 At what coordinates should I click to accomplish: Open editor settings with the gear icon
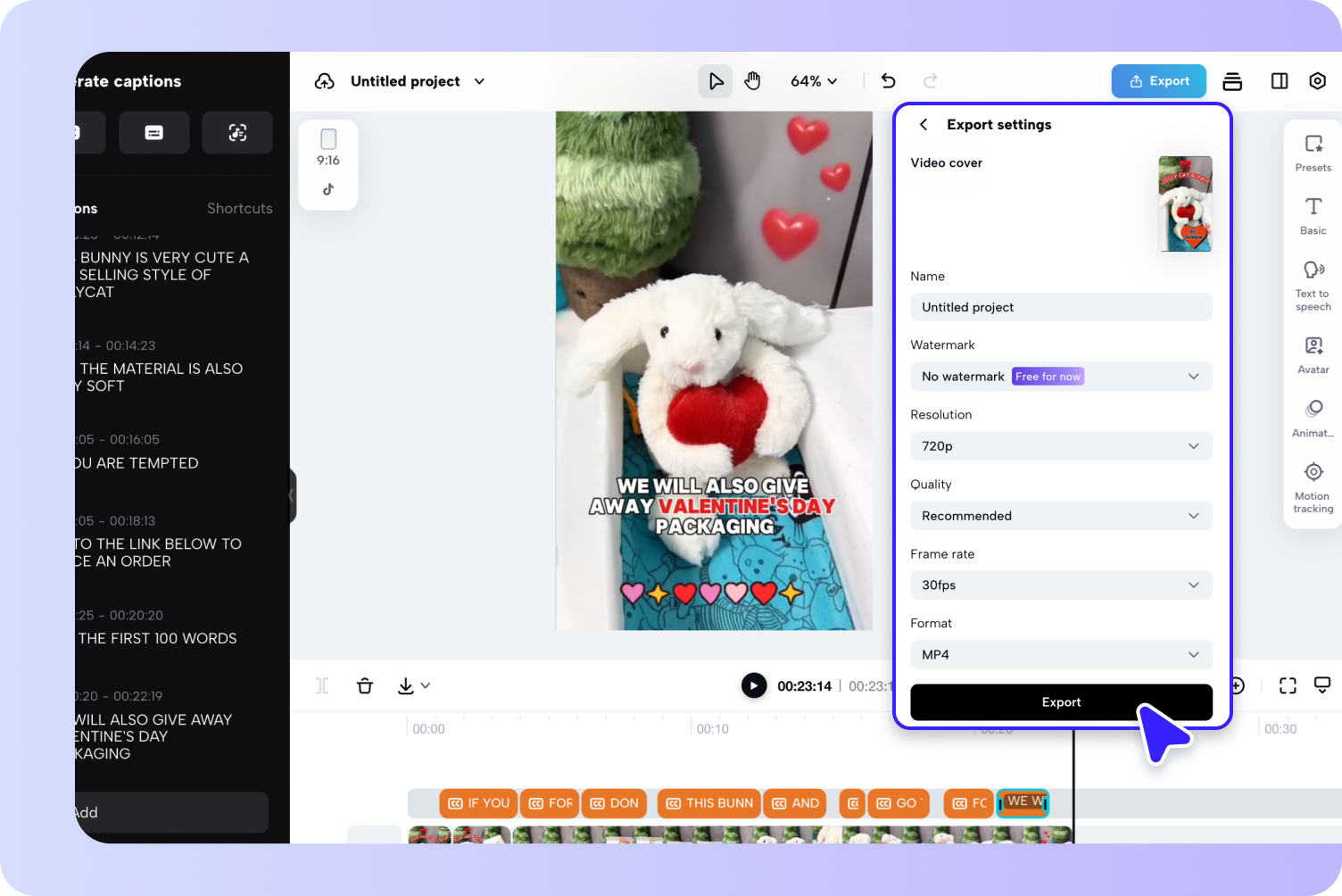[x=1318, y=80]
